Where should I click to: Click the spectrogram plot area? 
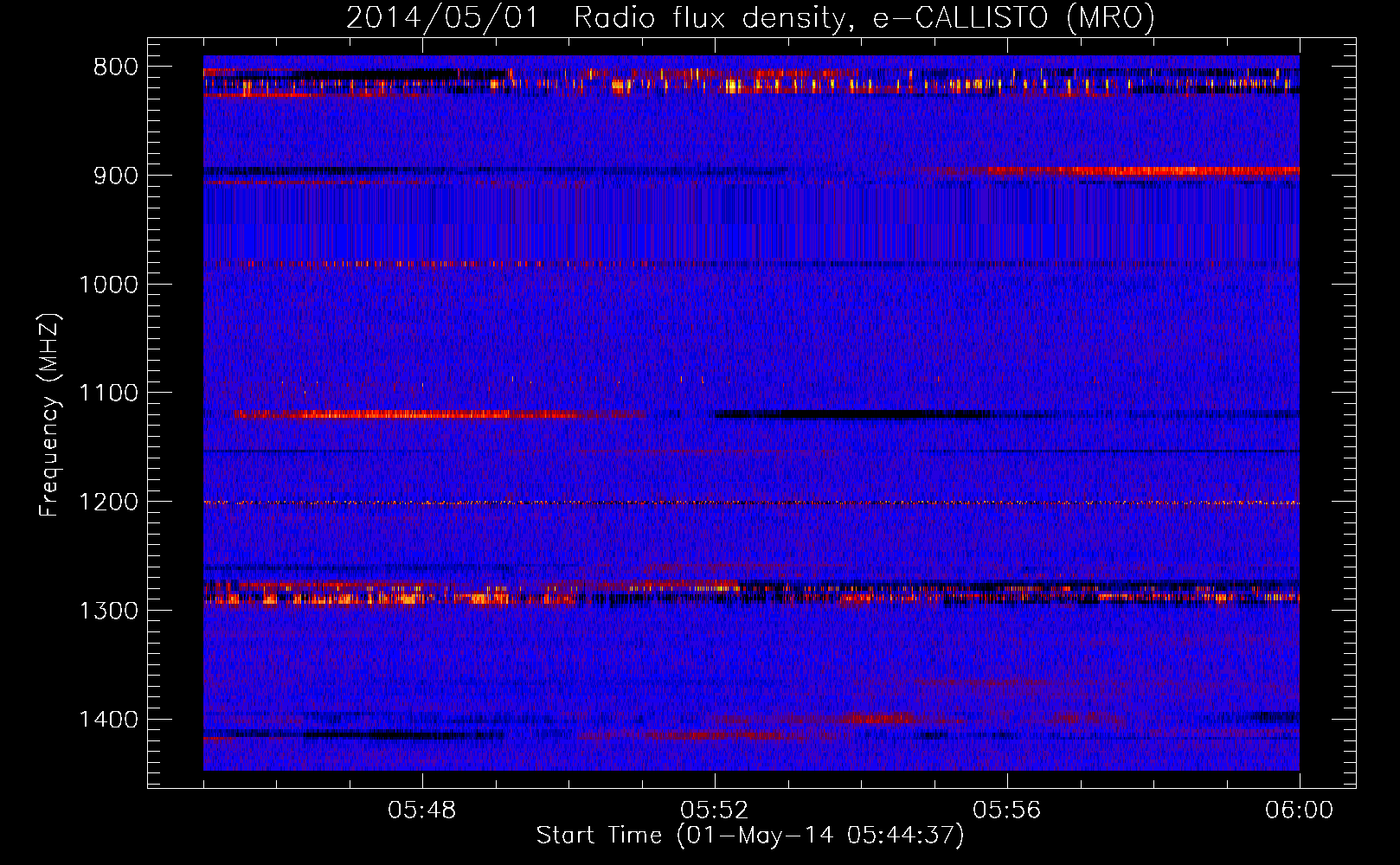point(751,413)
